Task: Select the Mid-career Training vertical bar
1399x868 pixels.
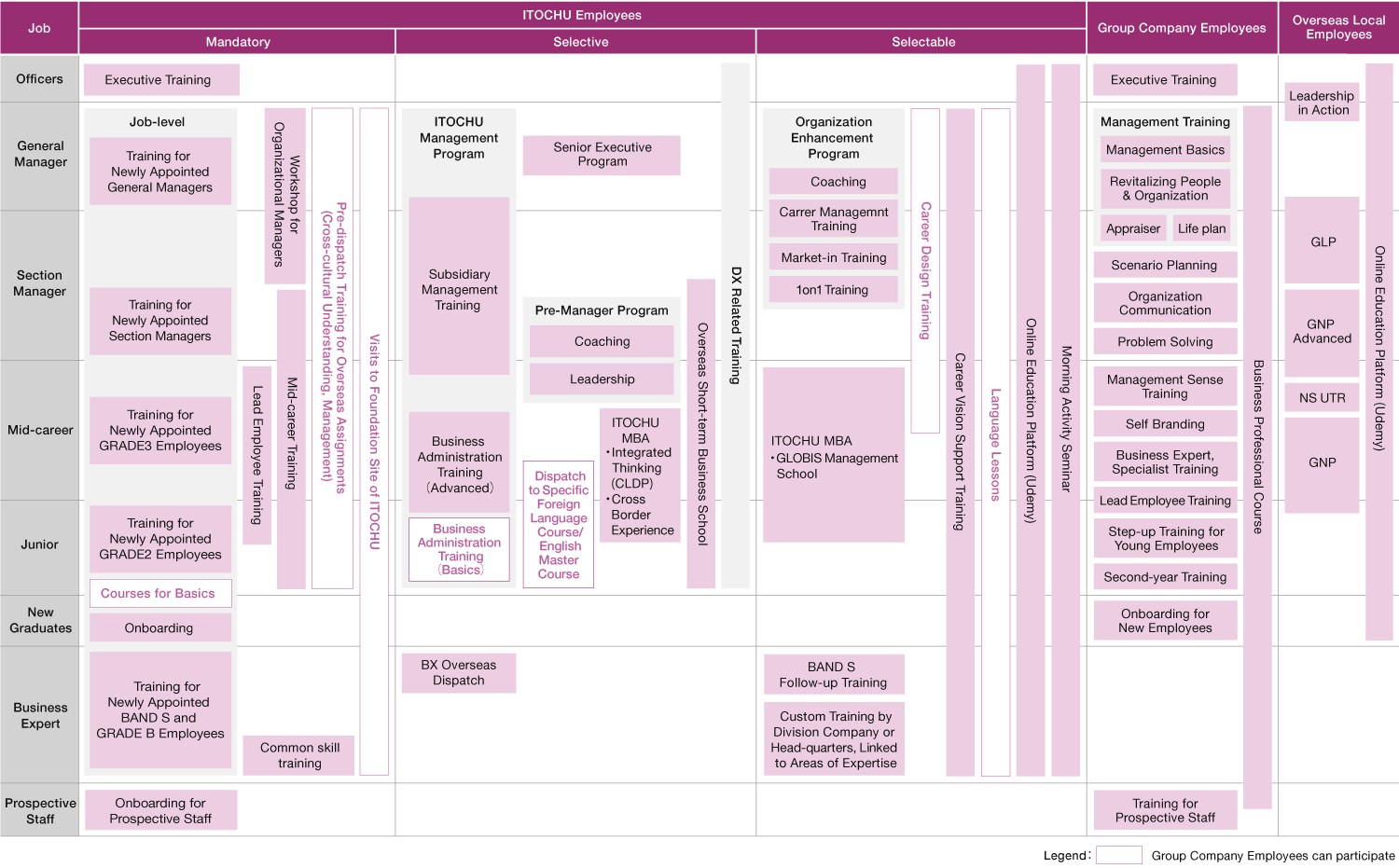Action: coord(291,439)
